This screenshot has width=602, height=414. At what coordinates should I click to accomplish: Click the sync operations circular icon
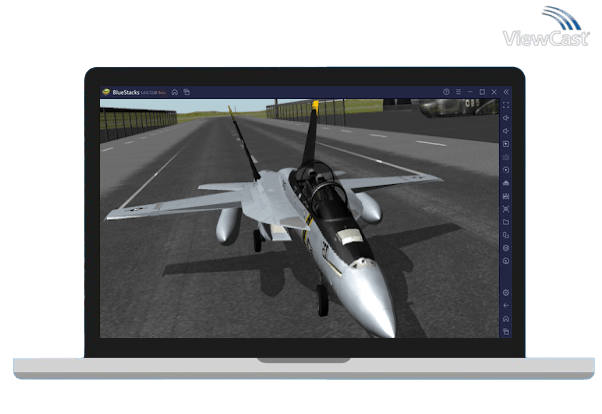(x=506, y=170)
